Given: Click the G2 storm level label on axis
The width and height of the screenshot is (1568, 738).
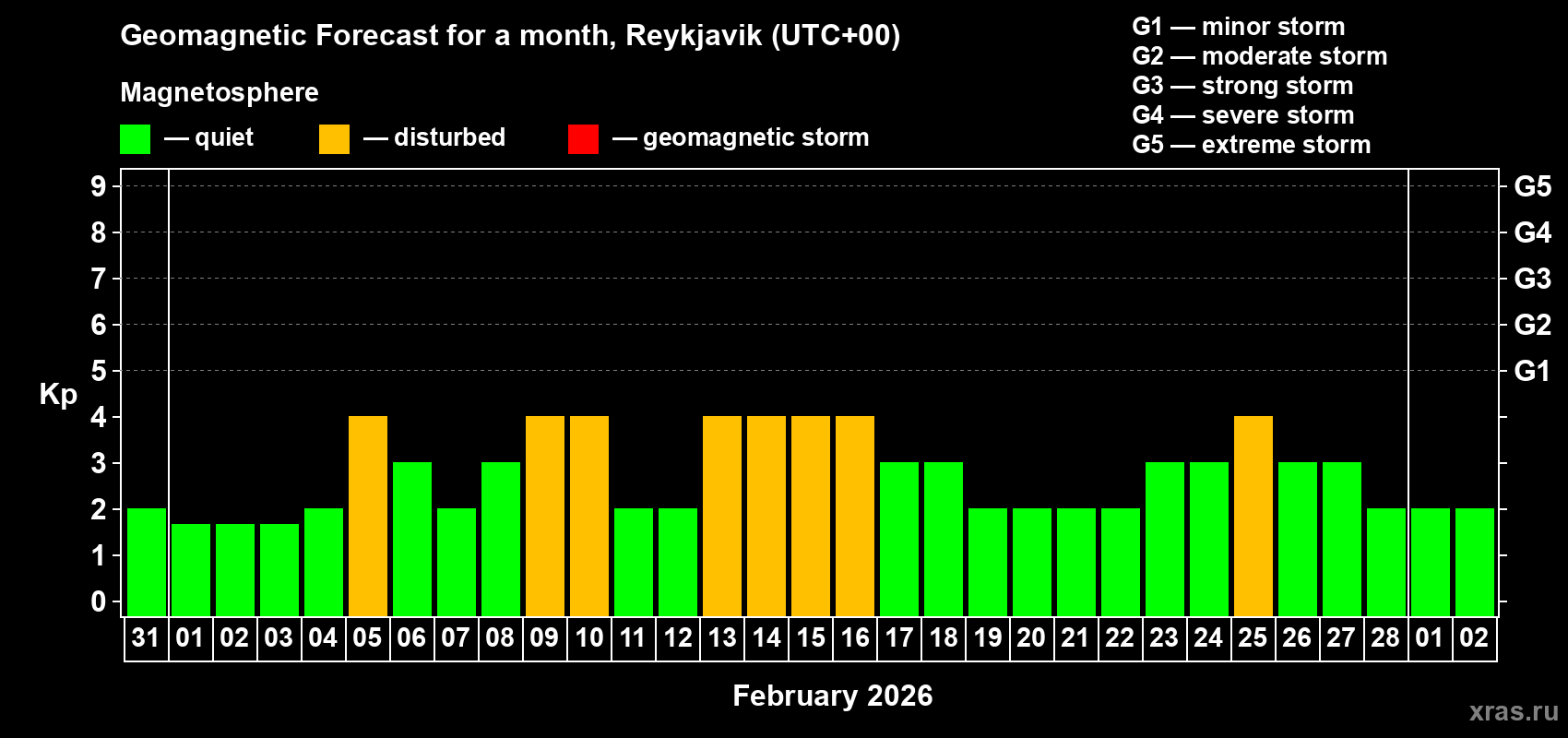Looking at the screenshot, I should click(1533, 325).
